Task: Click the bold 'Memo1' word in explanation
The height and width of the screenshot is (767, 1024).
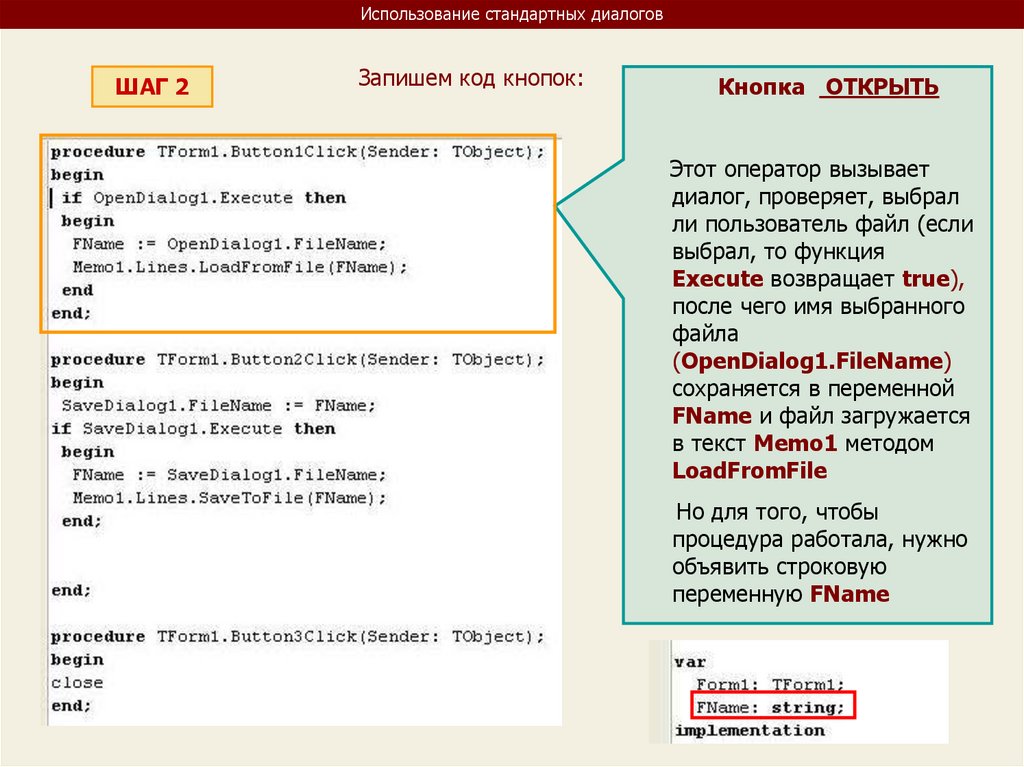Action: click(795, 443)
